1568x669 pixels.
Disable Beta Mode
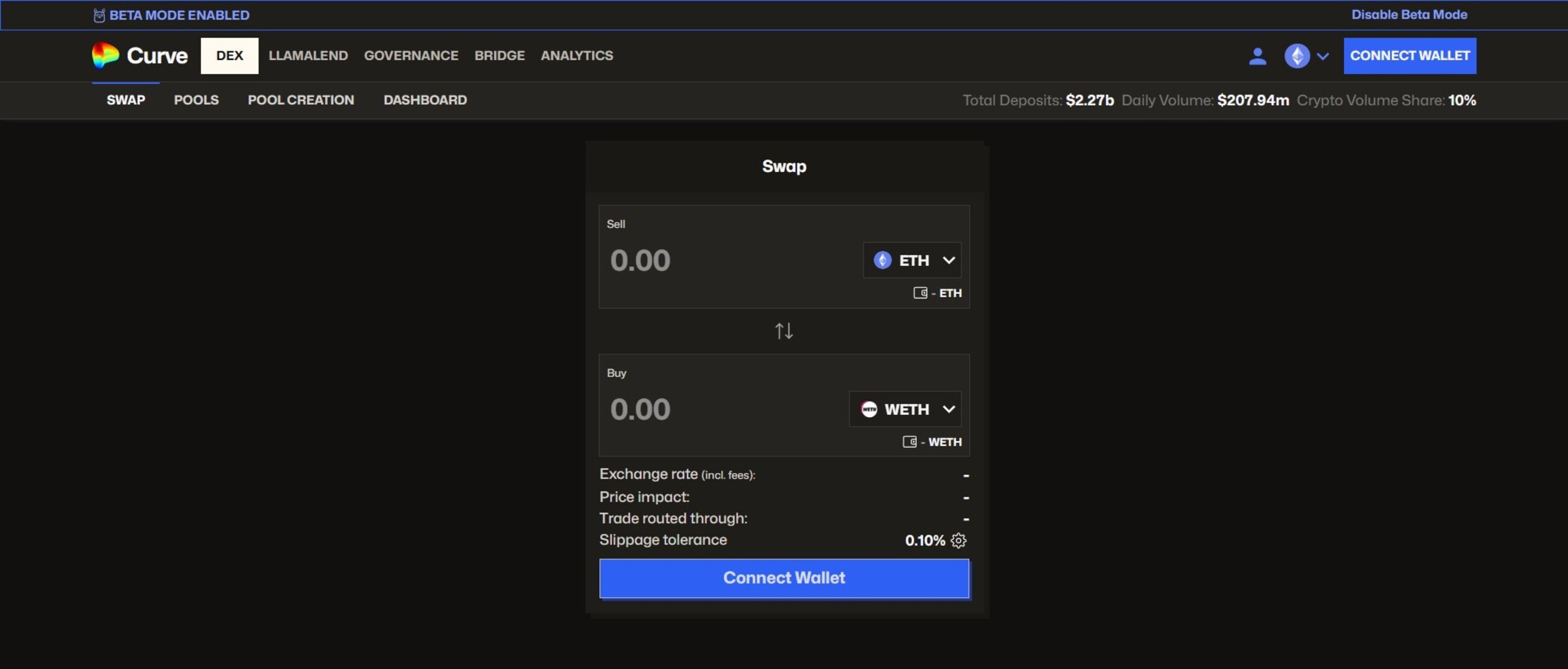(x=1409, y=14)
